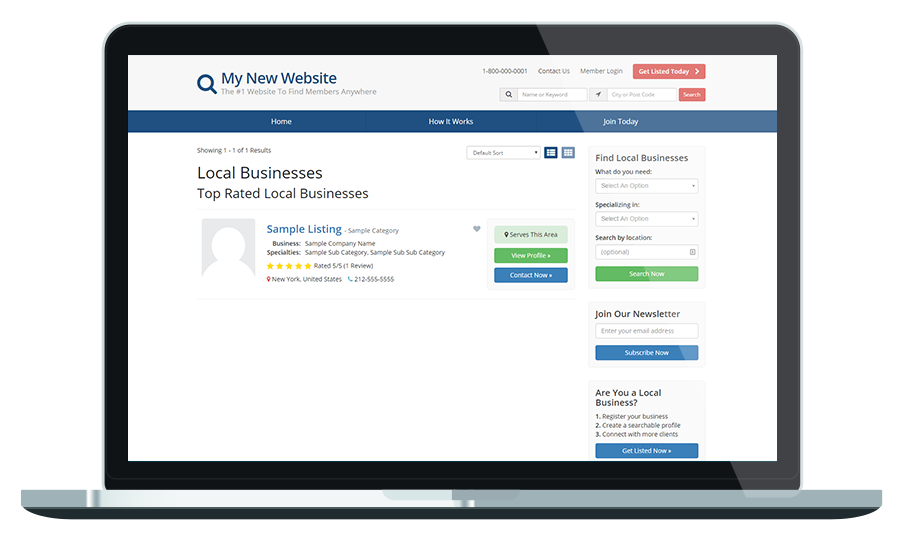Screen dimensions: 908x536
Task: Click the My New Website title
Action: point(279,78)
